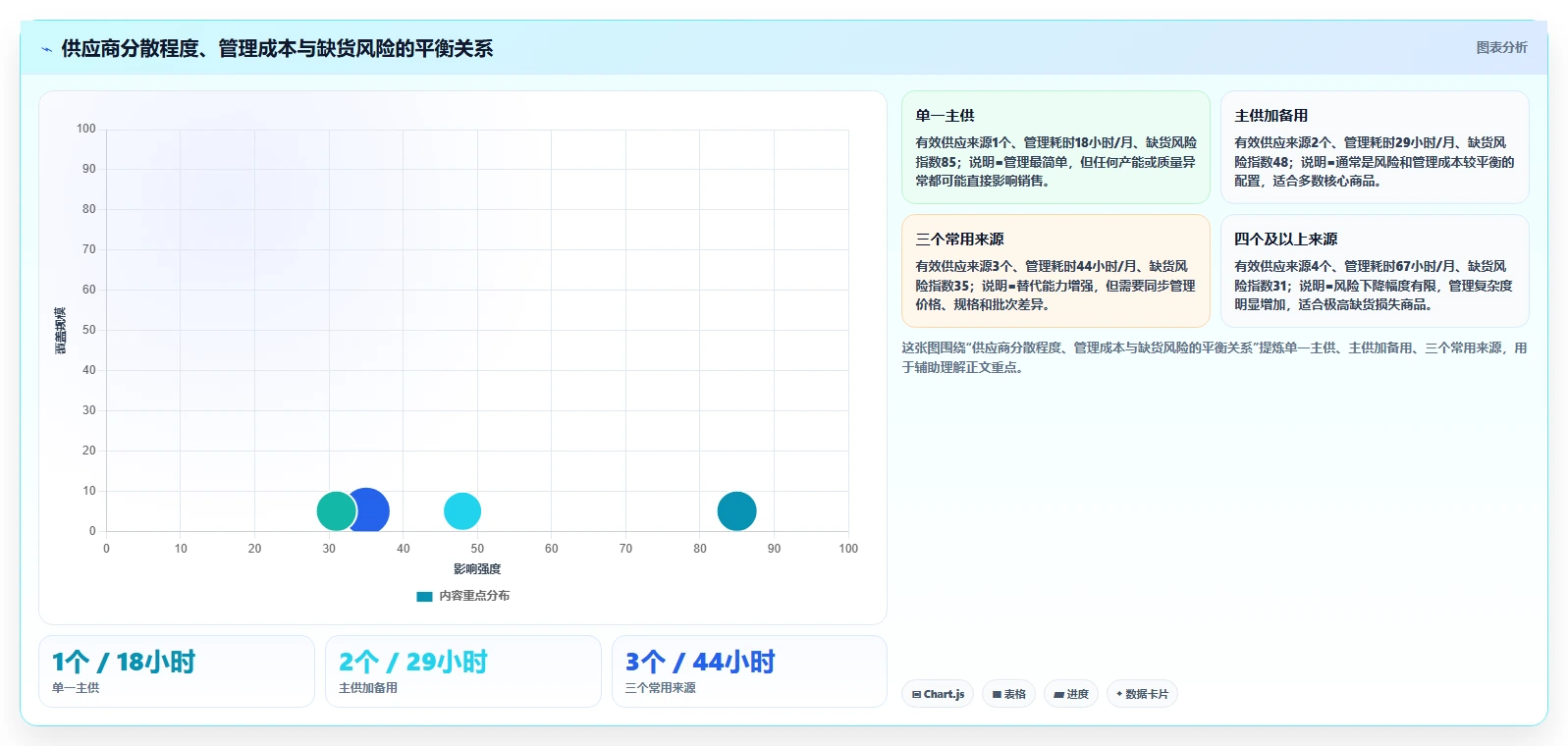1568x746 pixels.
Task: Select the blue bubble in the chart
Action: (x=373, y=510)
